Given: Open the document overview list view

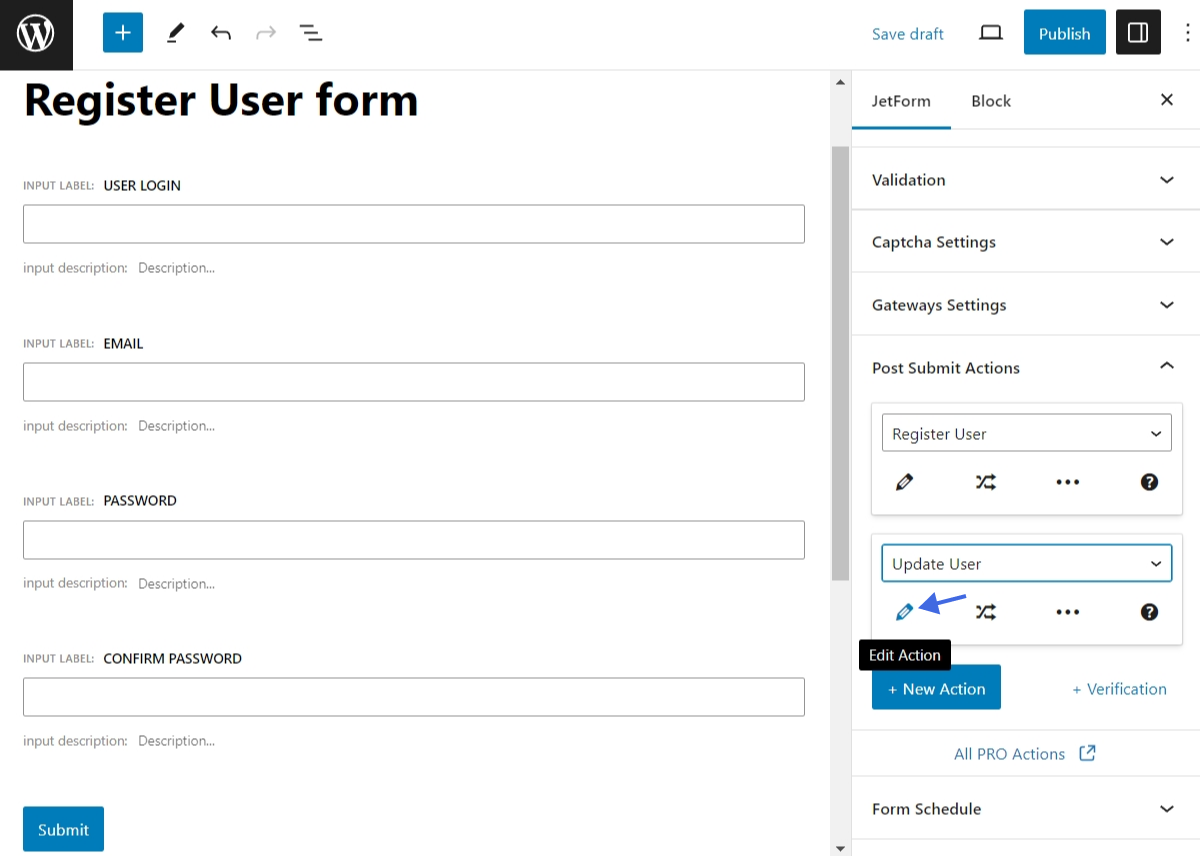Looking at the screenshot, I should pos(311,32).
